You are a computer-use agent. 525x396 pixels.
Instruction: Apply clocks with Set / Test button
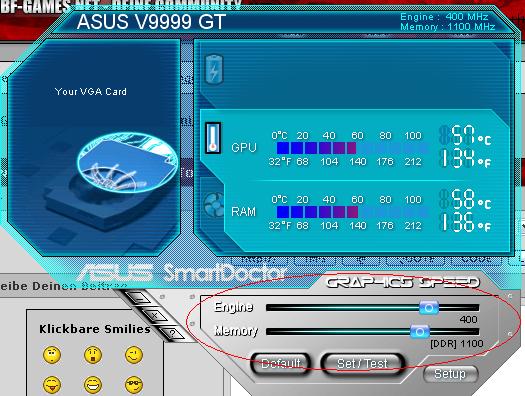pos(362,364)
